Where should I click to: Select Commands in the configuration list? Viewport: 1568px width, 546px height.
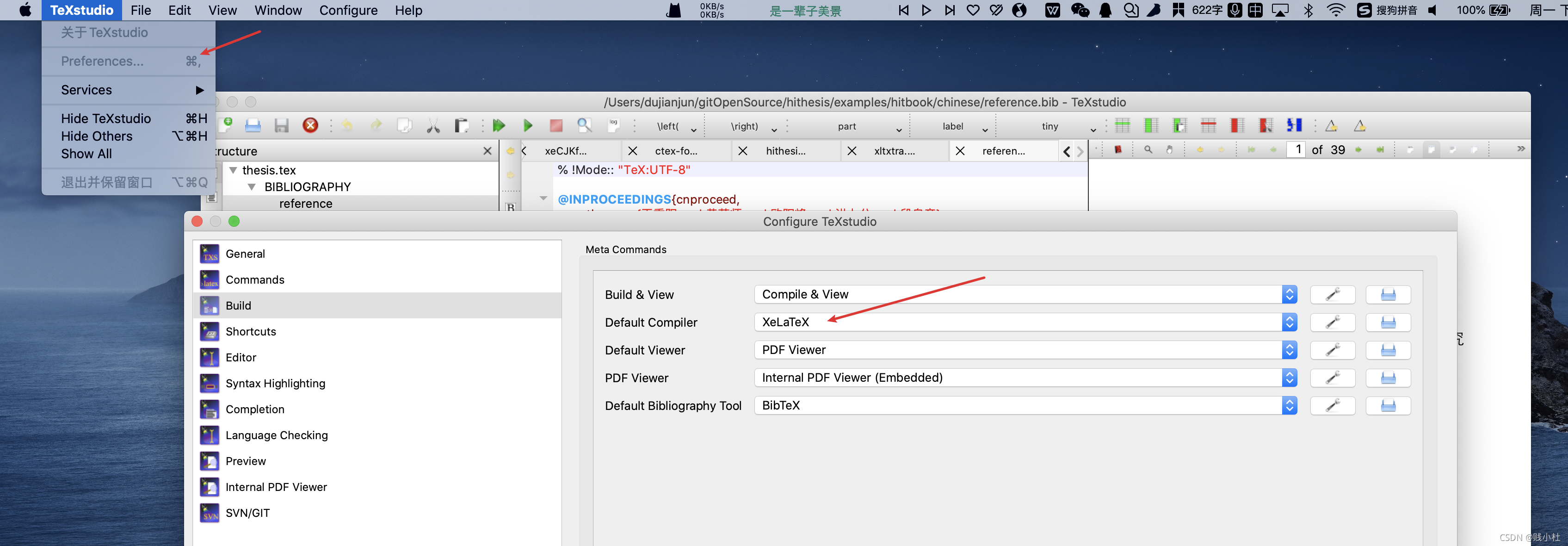point(377,280)
